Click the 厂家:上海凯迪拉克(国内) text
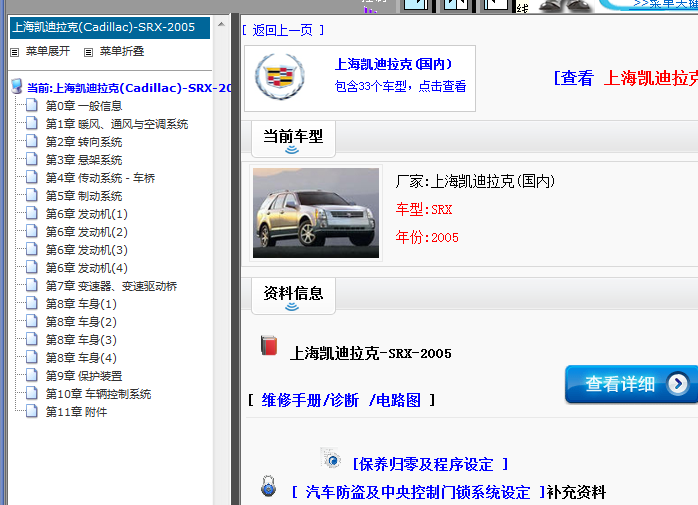 click(475, 181)
